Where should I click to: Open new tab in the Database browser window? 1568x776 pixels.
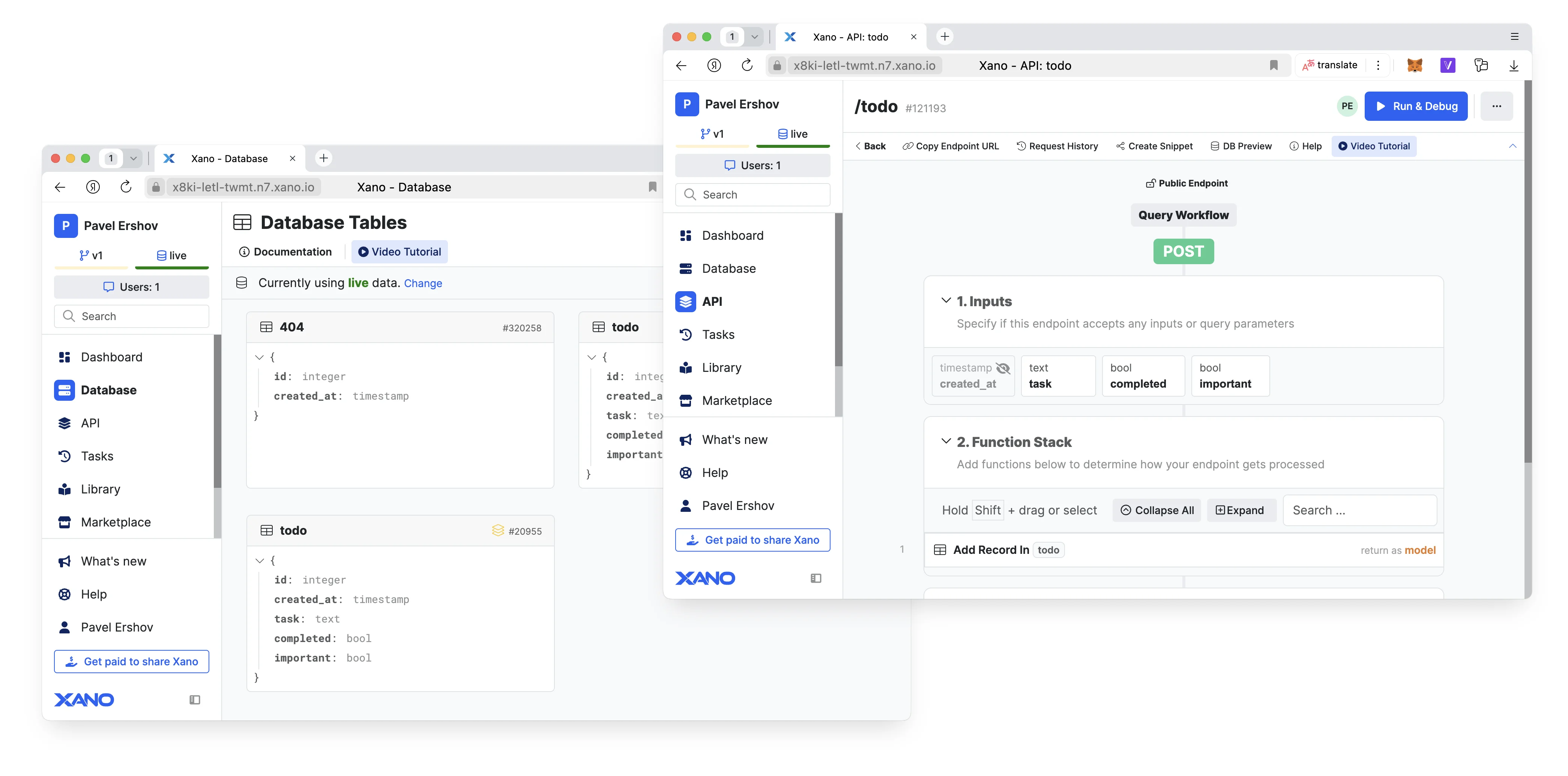click(323, 158)
